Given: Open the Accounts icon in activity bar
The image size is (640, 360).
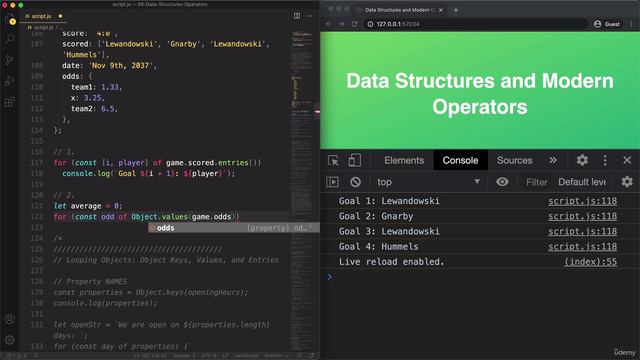Looking at the screenshot, I should [x=10, y=319].
